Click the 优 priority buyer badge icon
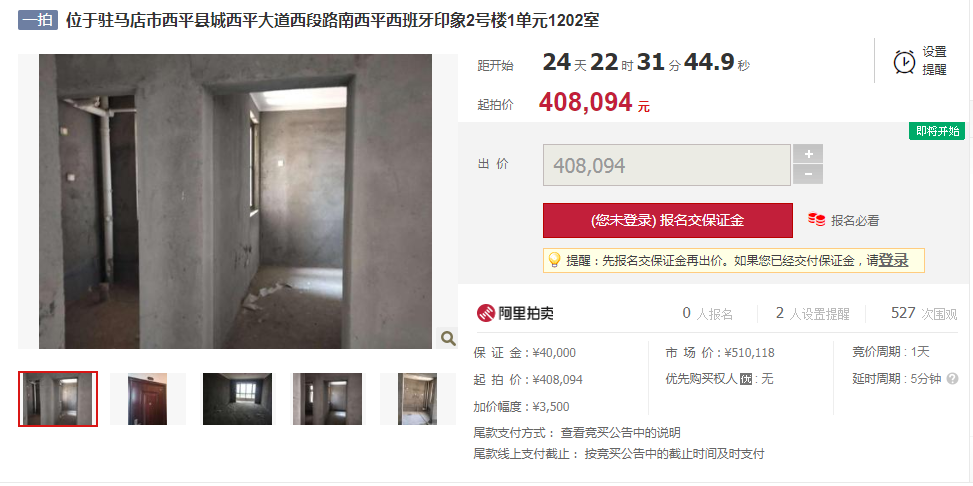 [x=746, y=379]
